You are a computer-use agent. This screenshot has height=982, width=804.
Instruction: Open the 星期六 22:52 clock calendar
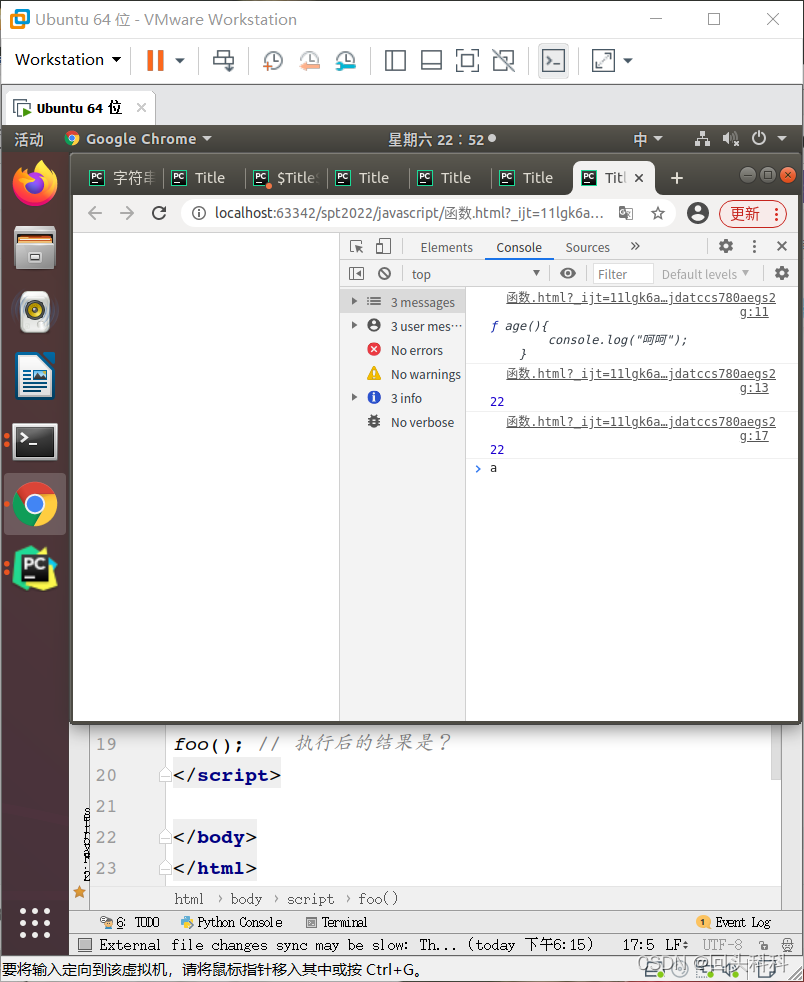(x=442, y=139)
